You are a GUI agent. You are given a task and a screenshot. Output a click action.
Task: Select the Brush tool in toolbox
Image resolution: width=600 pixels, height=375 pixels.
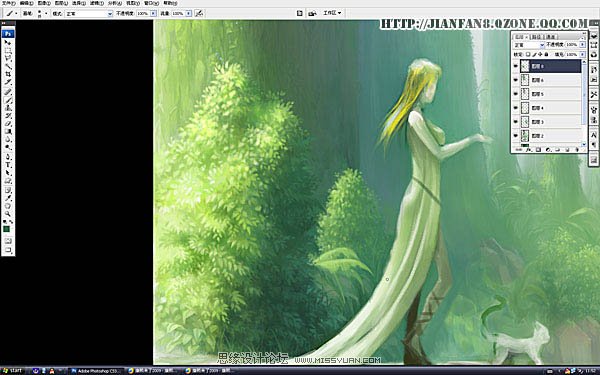(x=8, y=100)
